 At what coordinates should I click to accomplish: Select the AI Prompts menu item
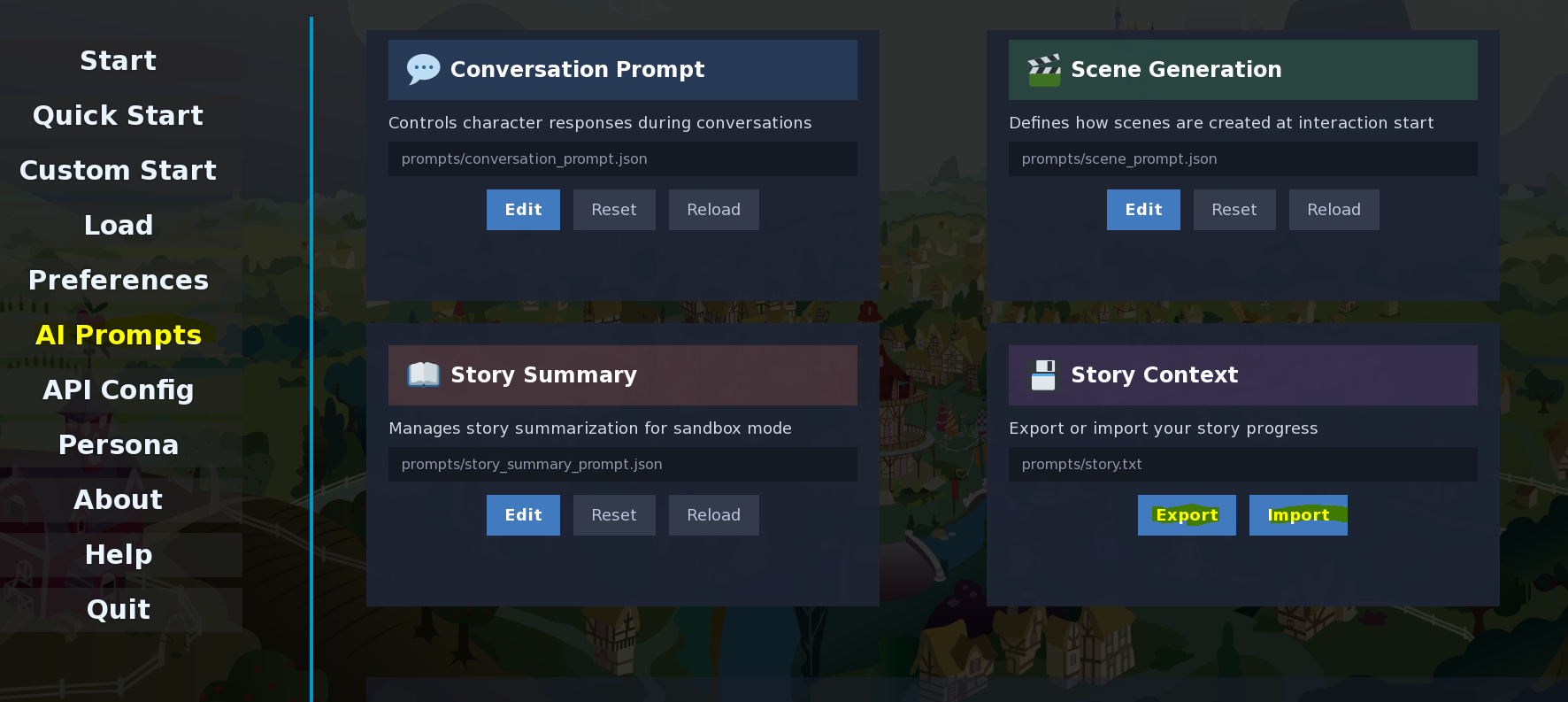(119, 335)
